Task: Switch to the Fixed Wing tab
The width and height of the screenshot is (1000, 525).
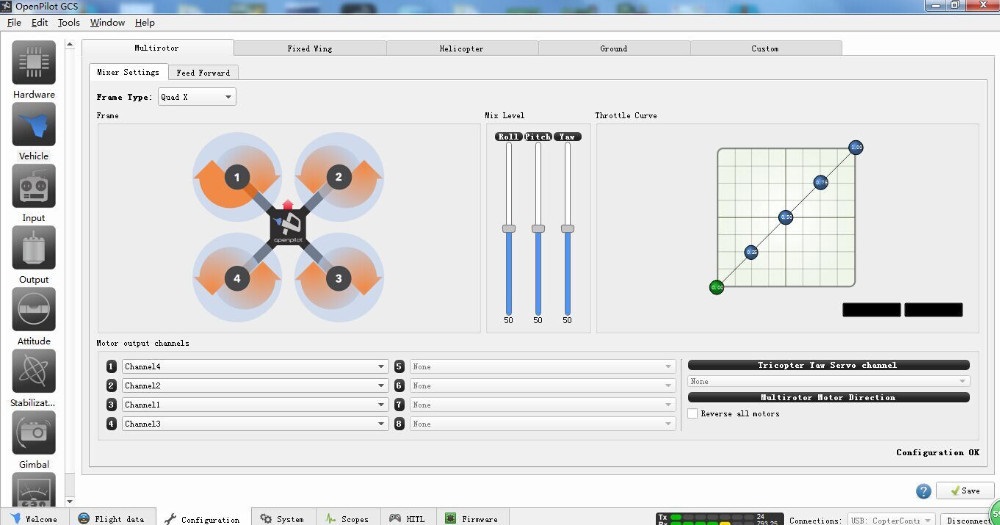Action: pyautogui.click(x=310, y=48)
